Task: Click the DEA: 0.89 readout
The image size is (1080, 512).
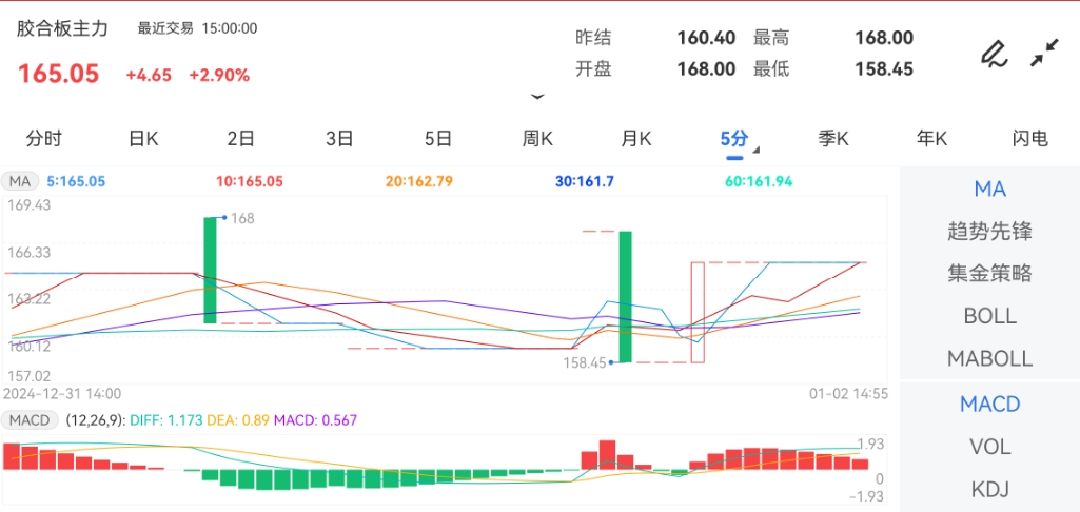Action: pos(239,420)
